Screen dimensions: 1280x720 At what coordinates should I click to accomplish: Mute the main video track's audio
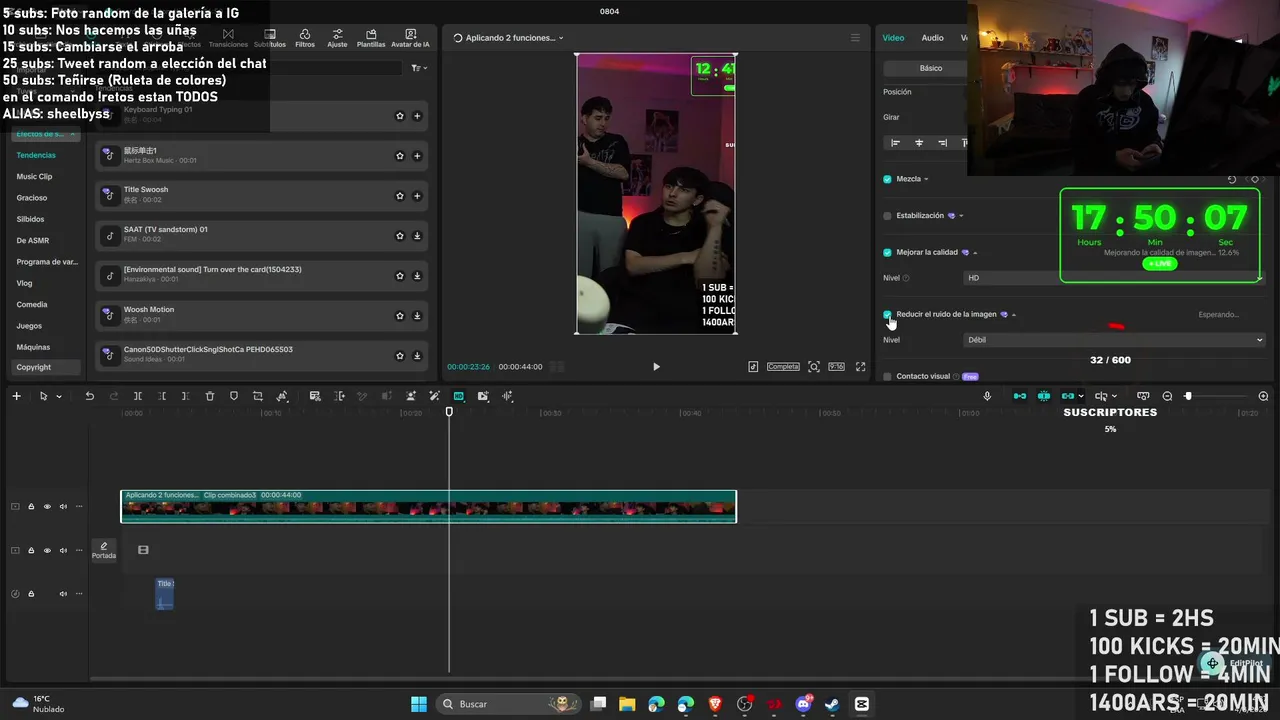pyautogui.click(x=63, y=506)
